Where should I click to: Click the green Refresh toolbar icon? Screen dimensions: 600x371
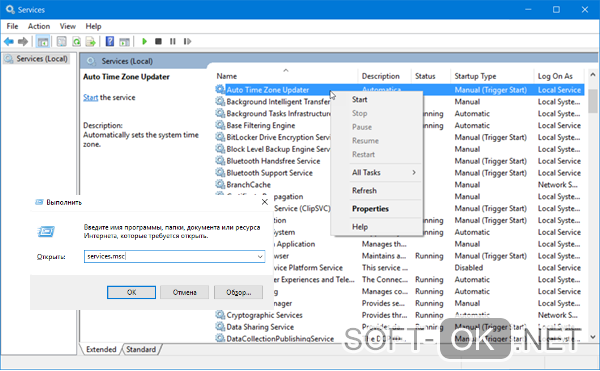[77, 41]
